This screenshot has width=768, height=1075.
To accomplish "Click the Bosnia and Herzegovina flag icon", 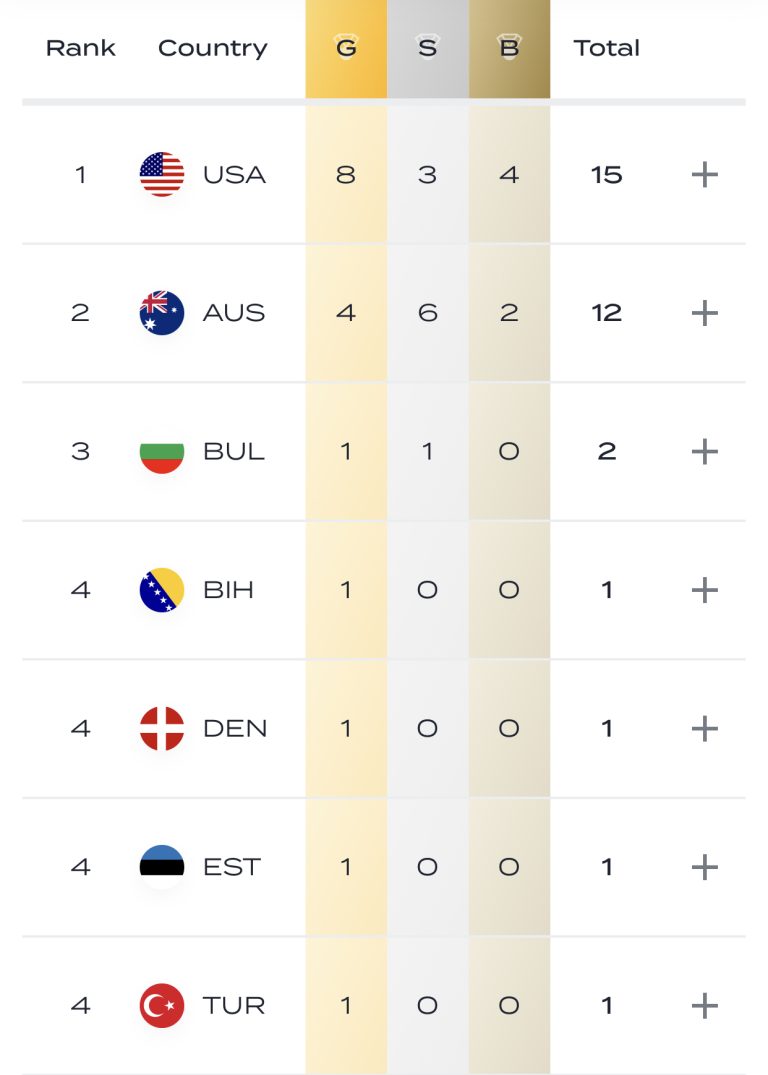I will point(162,590).
